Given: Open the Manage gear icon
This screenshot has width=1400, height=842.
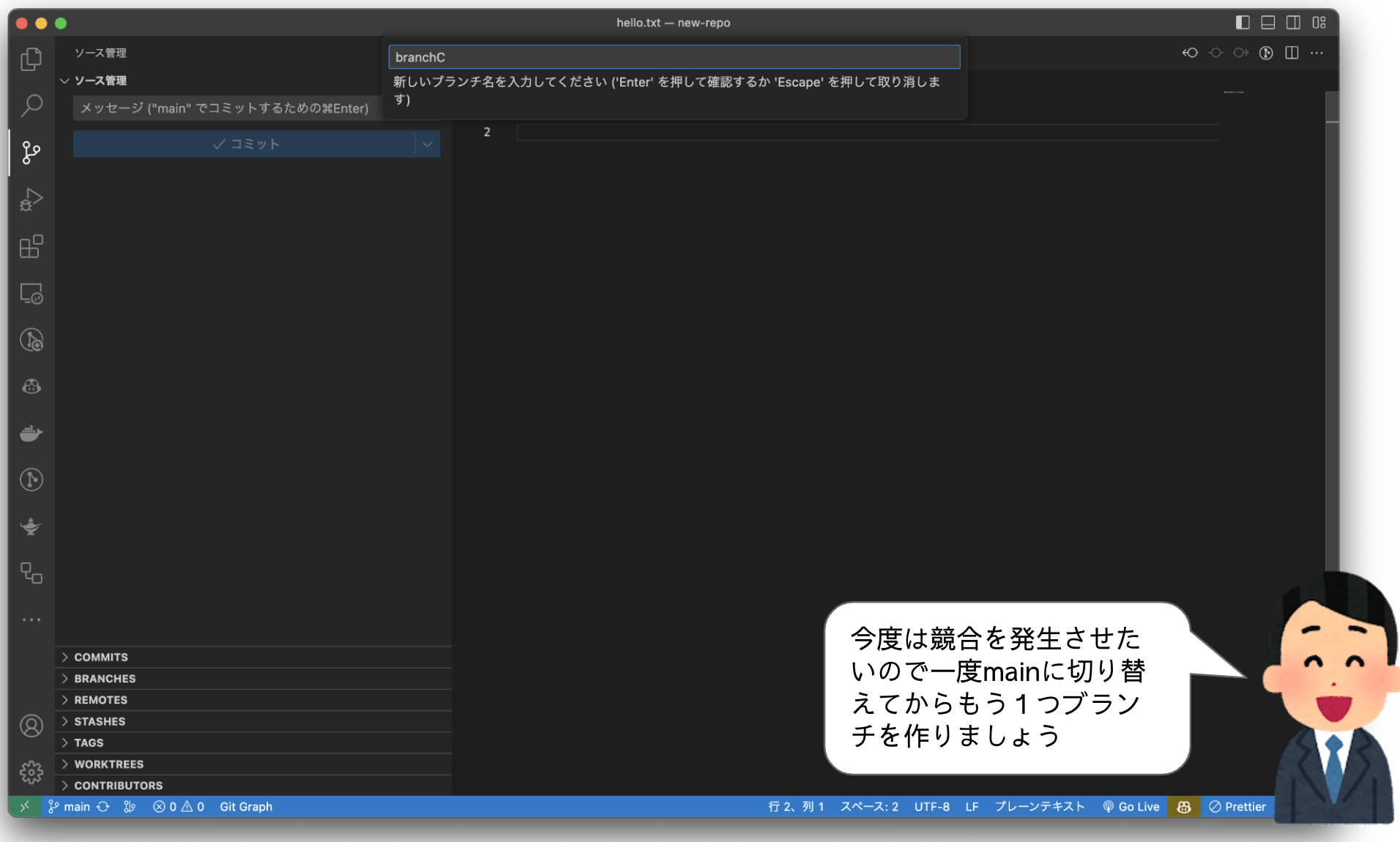Looking at the screenshot, I should [x=31, y=771].
